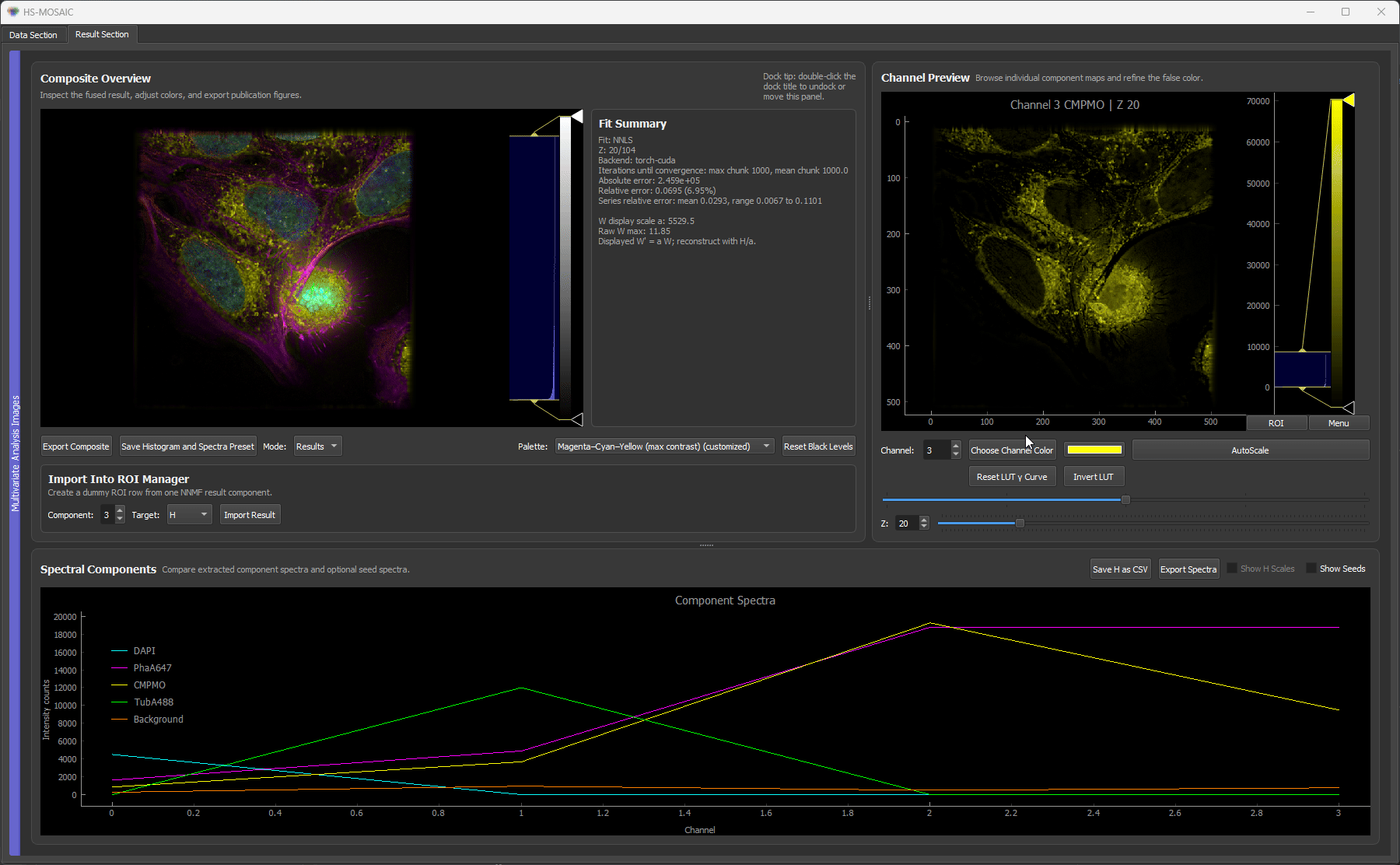Minimize the HS-MOSAIC window
The image size is (1400, 865).
pos(1311,12)
